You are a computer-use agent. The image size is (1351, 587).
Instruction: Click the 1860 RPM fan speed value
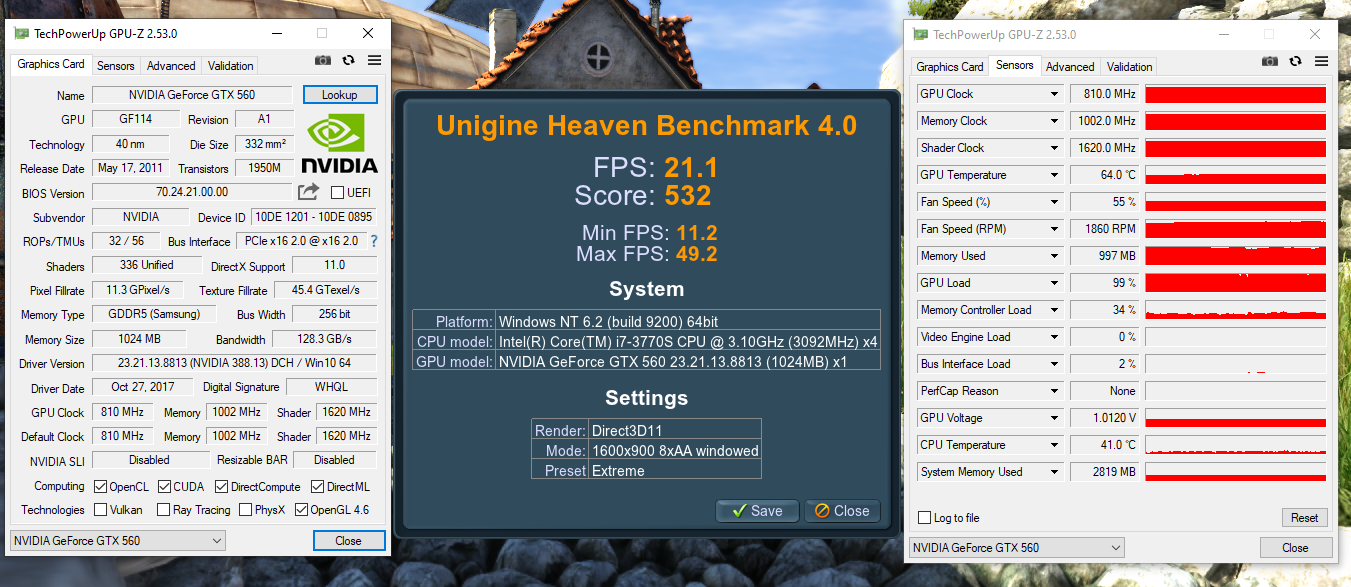(x=1105, y=229)
